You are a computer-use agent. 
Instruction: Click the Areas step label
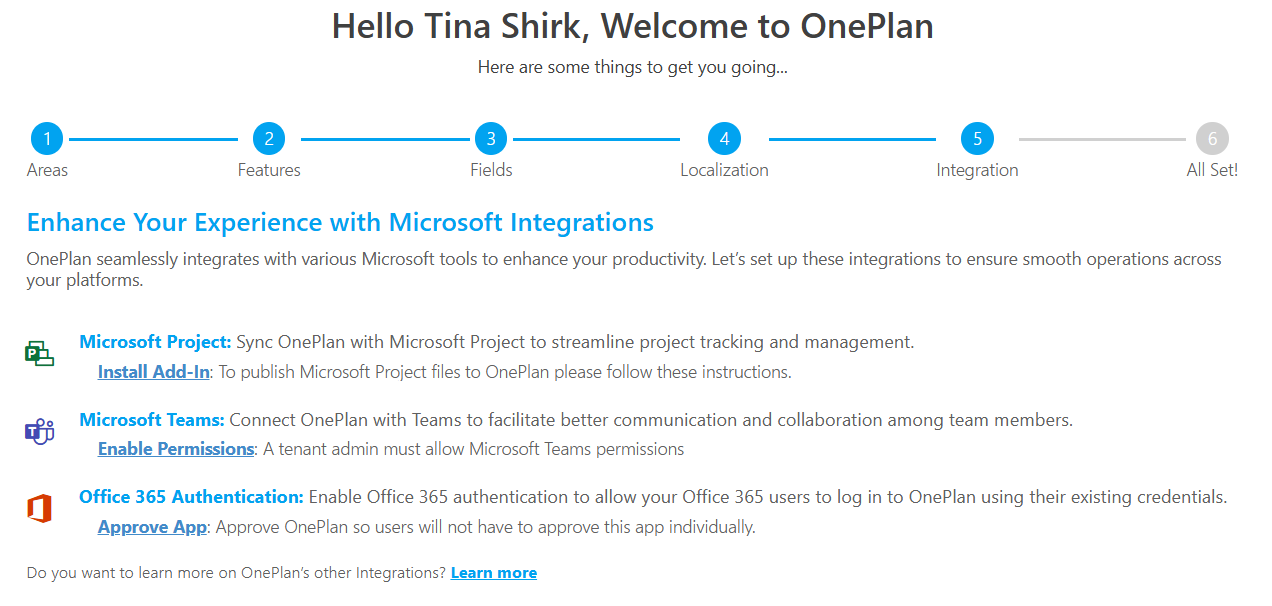point(47,170)
